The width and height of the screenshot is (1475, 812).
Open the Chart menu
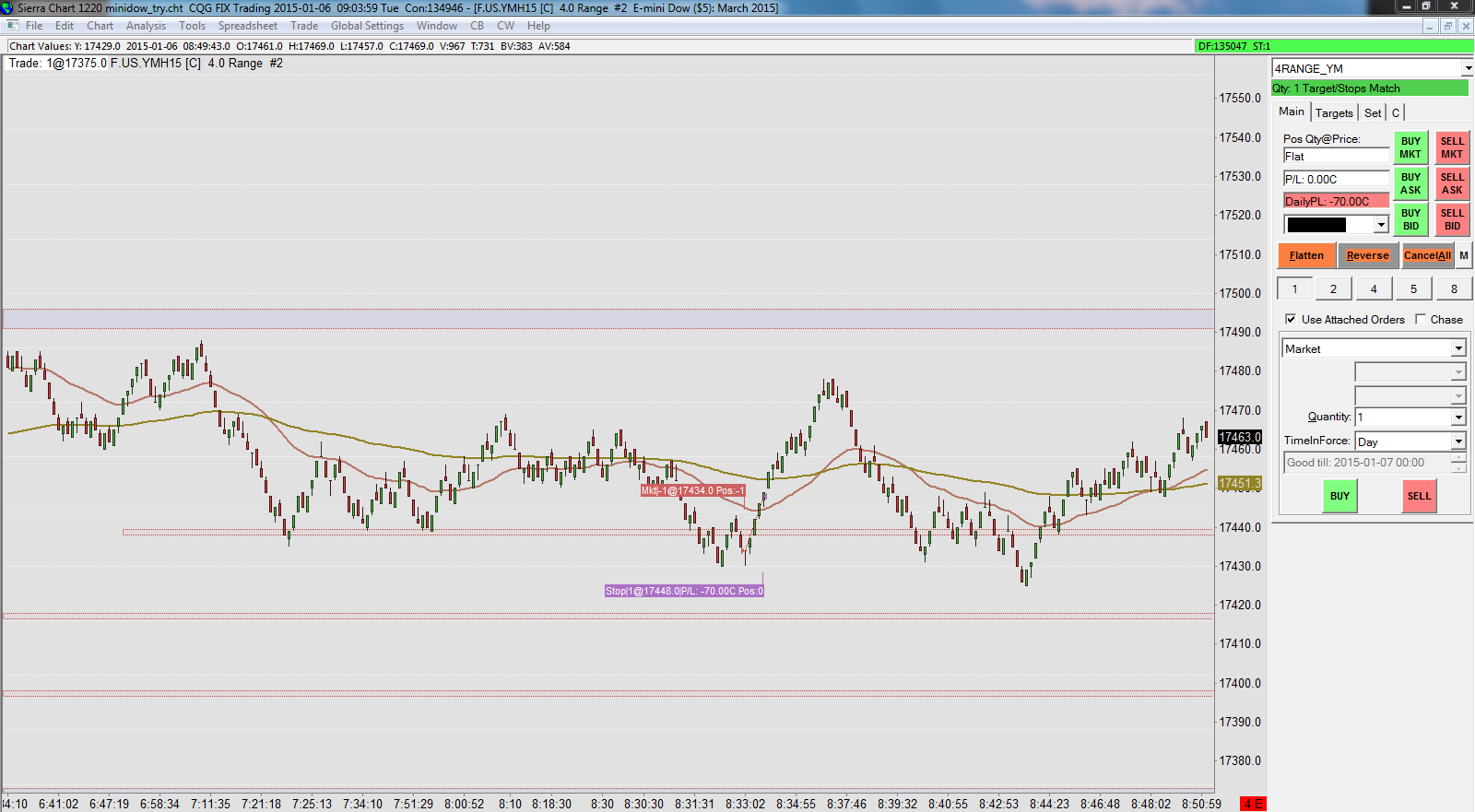(x=100, y=26)
